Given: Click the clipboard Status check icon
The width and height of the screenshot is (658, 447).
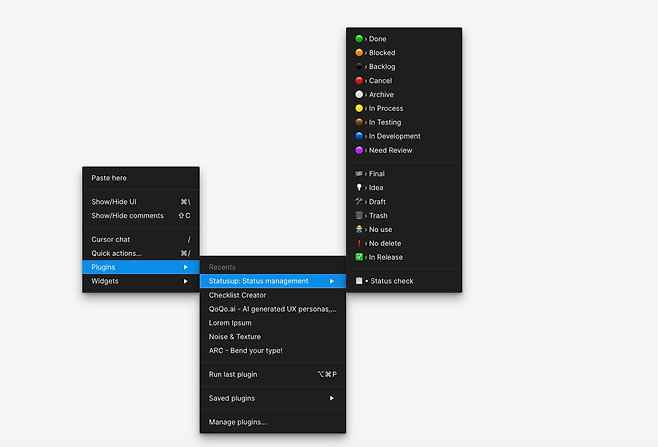Looking at the screenshot, I should pyautogui.click(x=359, y=281).
